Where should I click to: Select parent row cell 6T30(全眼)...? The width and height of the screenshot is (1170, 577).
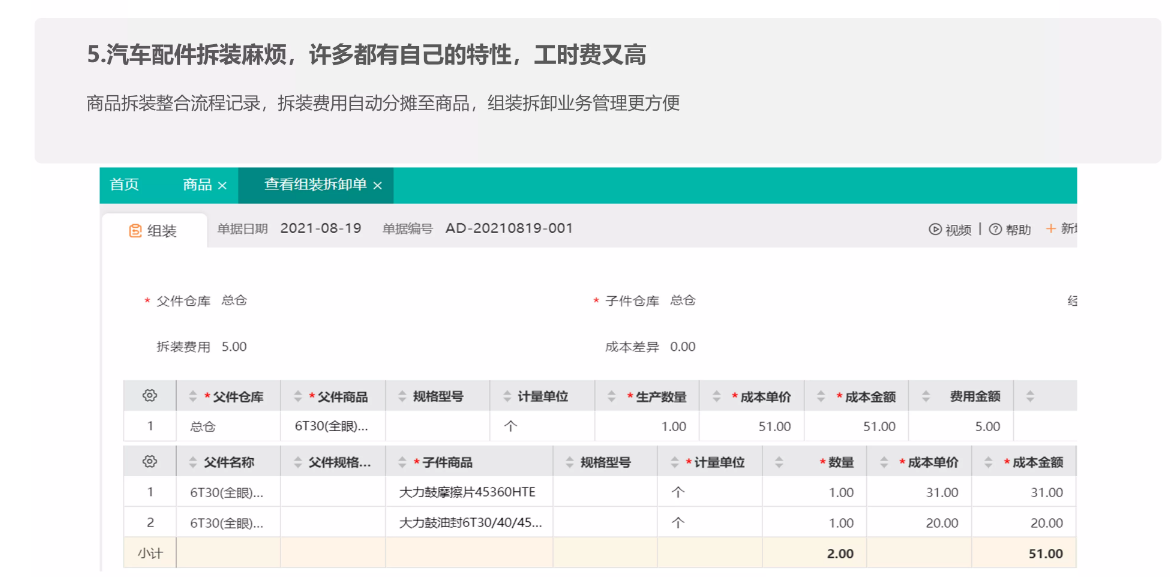[x=333, y=426]
